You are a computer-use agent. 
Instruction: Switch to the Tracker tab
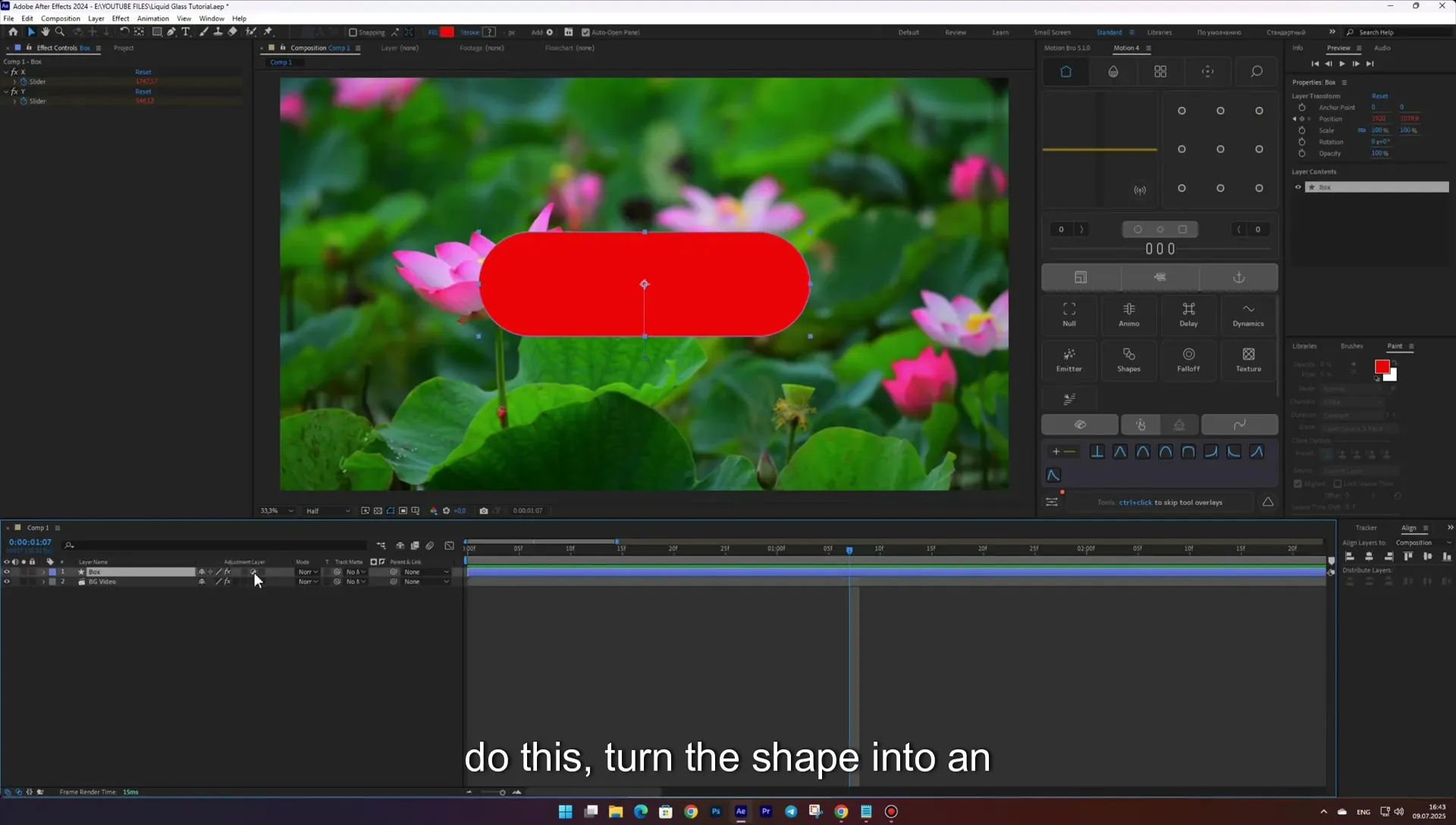point(1366,528)
